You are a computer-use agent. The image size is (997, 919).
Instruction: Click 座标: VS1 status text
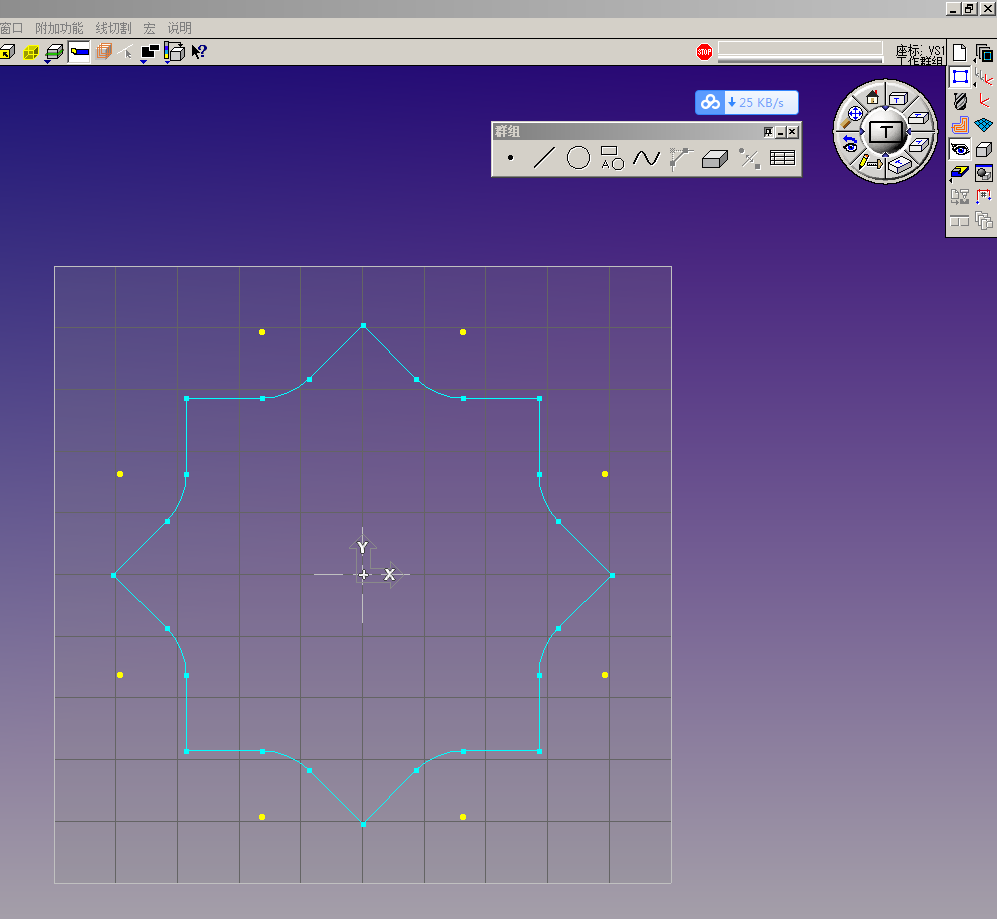click(x=921, y=50)
